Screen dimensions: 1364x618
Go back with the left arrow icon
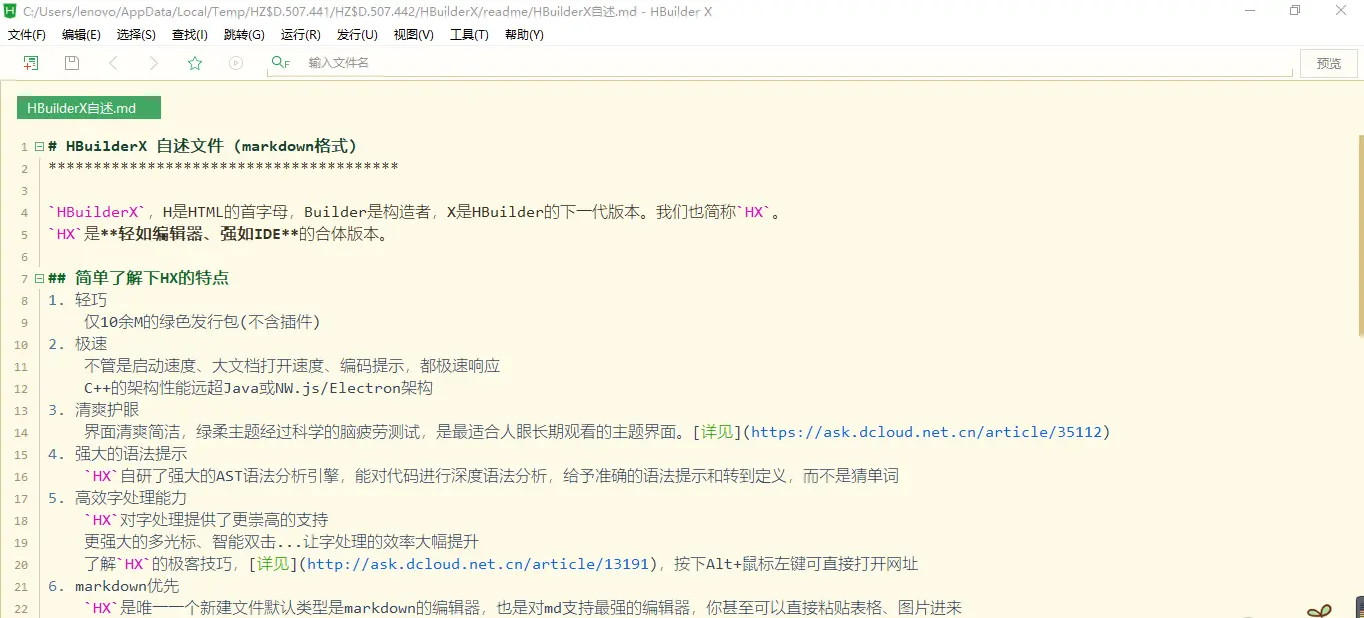click(x=113, y=63)
